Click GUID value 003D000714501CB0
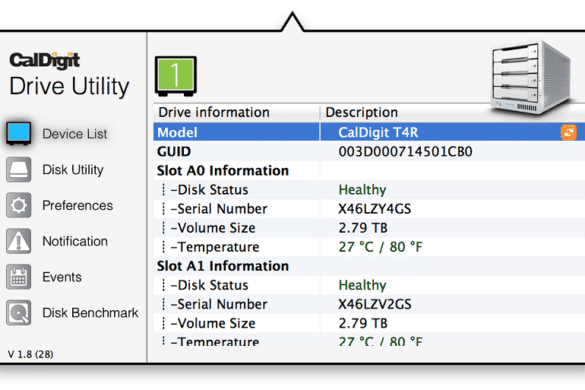The width and height of the screenshot is (585, 390). 405,152
